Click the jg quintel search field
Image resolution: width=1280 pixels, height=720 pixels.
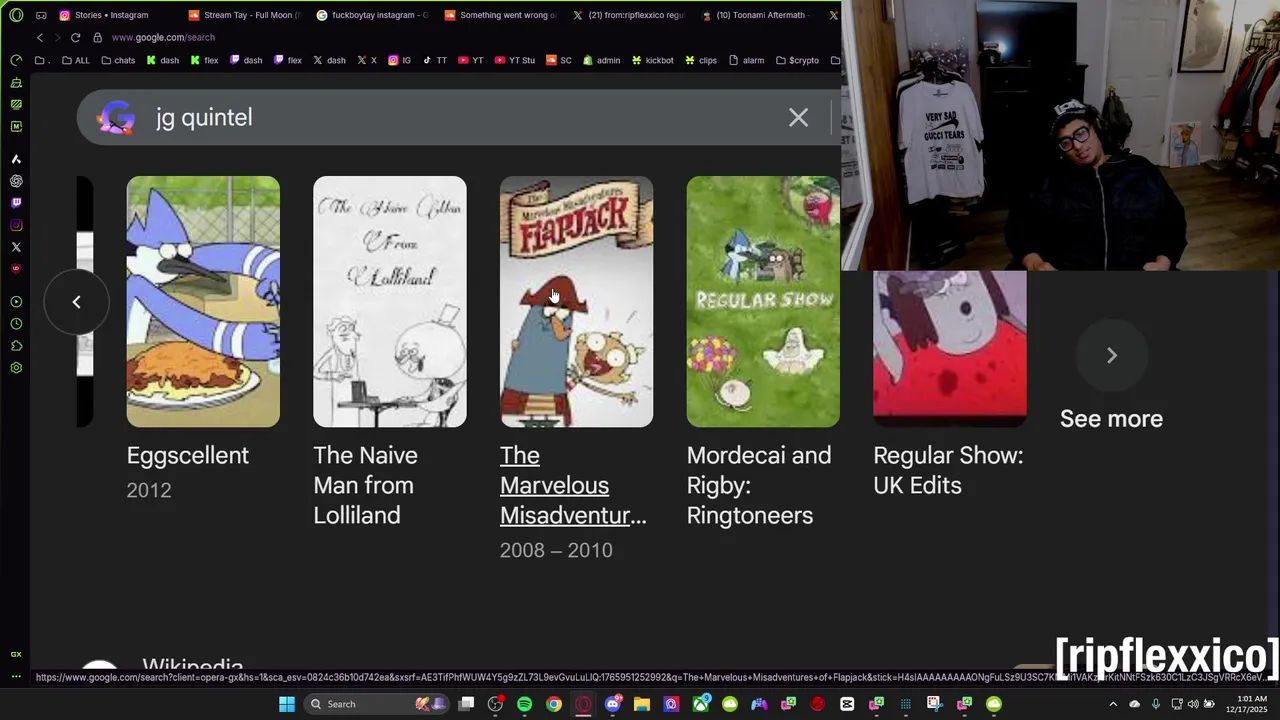tap(460, 118)
